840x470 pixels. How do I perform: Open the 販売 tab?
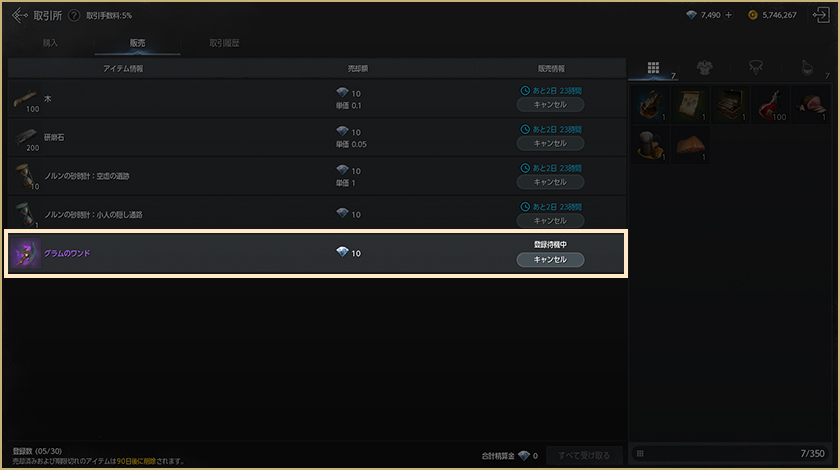(137, 43)
